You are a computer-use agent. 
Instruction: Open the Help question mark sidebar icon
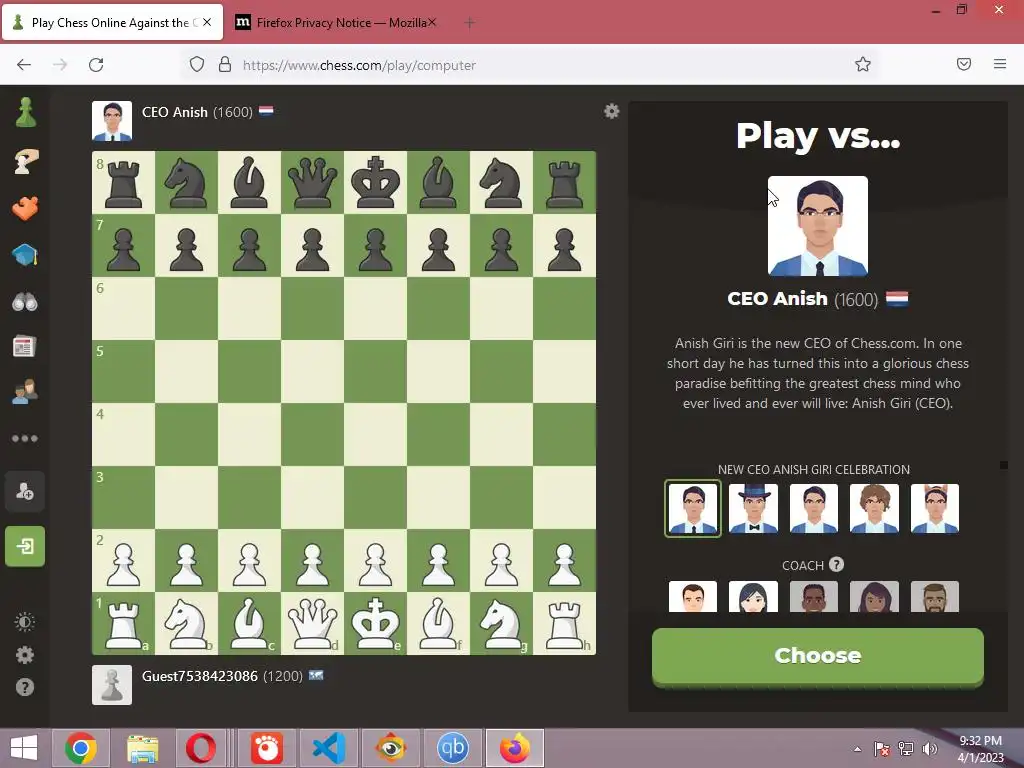pyautogui.click(x=25, y=687)
